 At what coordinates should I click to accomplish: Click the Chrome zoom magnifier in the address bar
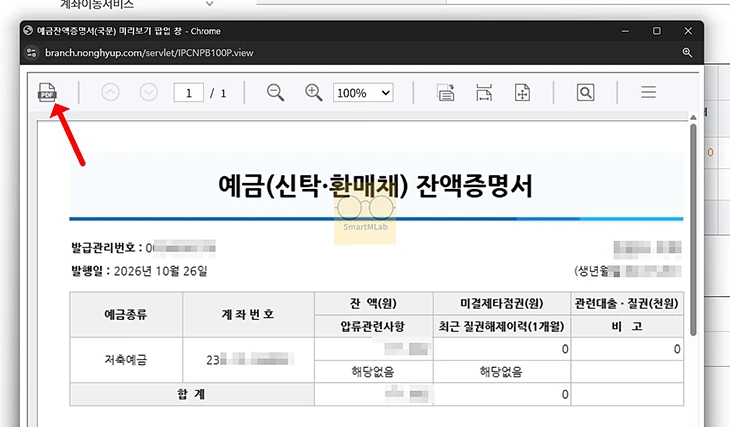pos(687,53)
